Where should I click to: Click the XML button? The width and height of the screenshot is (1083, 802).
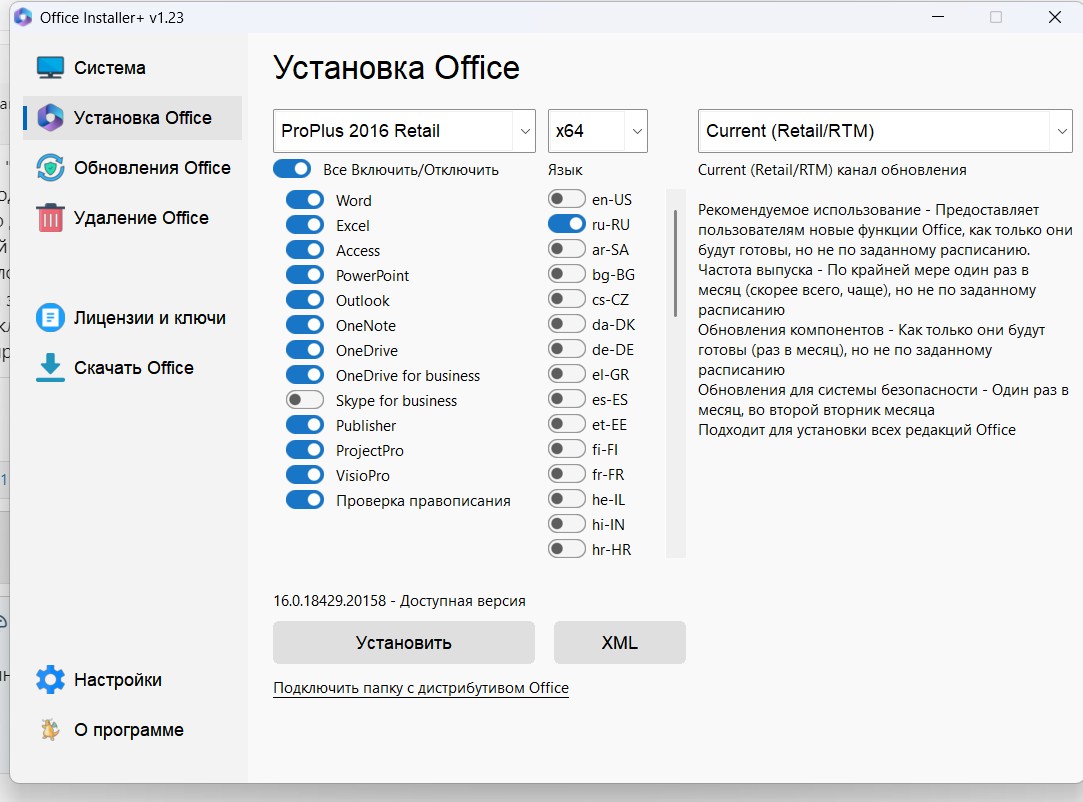[620, 642]
